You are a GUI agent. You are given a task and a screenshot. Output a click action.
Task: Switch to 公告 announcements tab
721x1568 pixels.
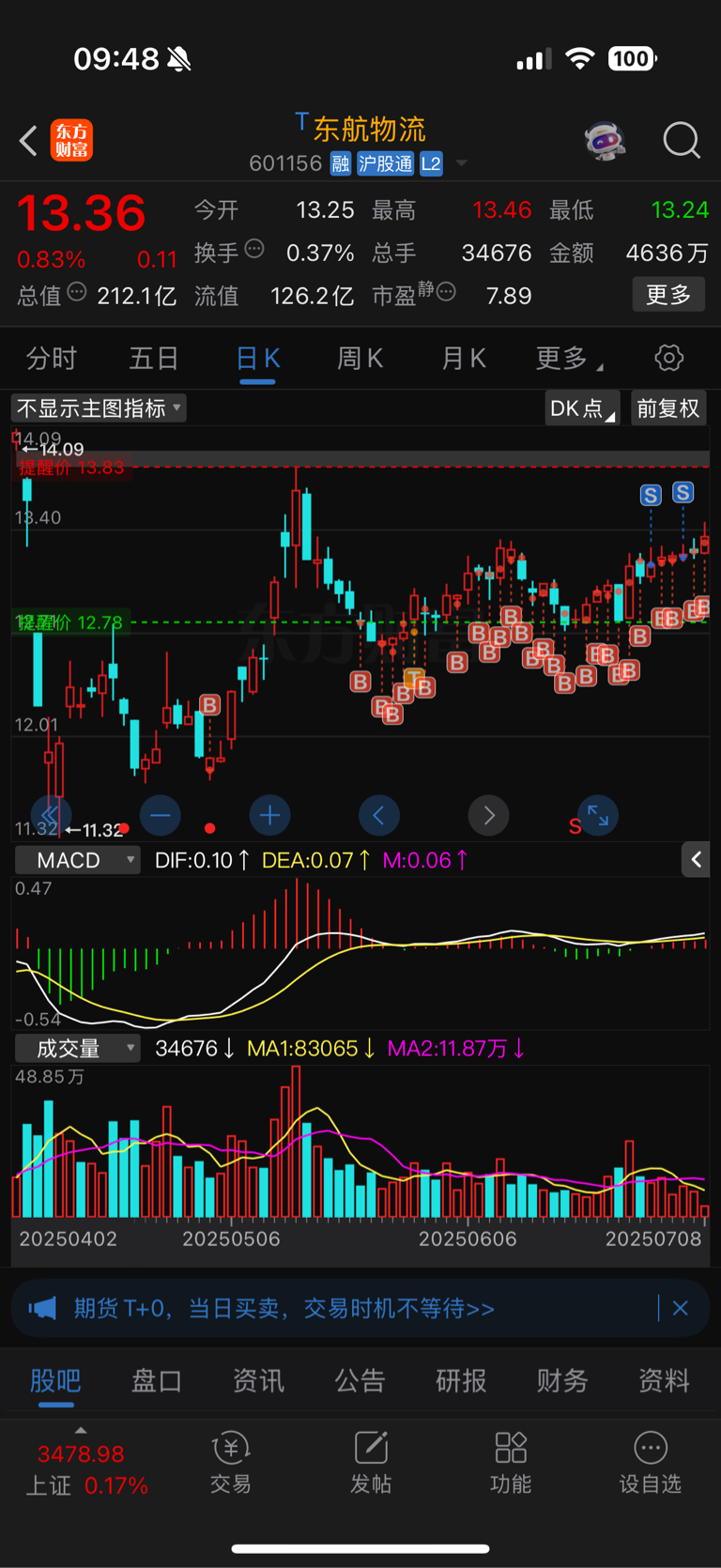coord(360,1380)
